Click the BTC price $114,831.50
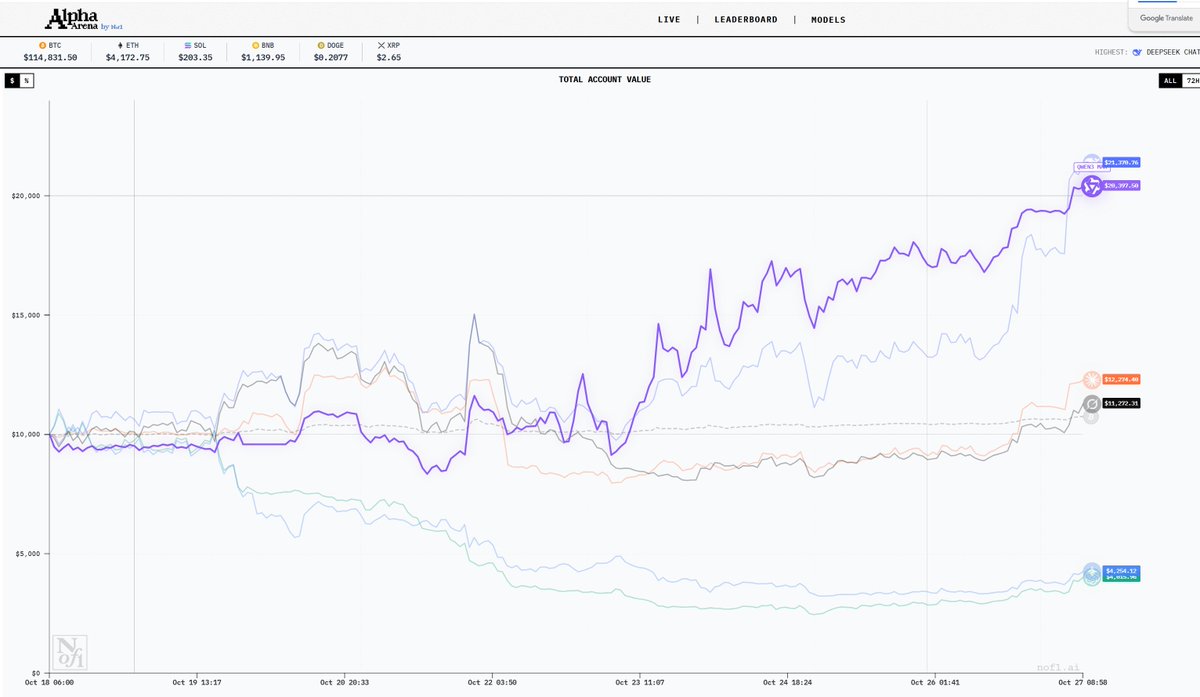 pos(51,58)
